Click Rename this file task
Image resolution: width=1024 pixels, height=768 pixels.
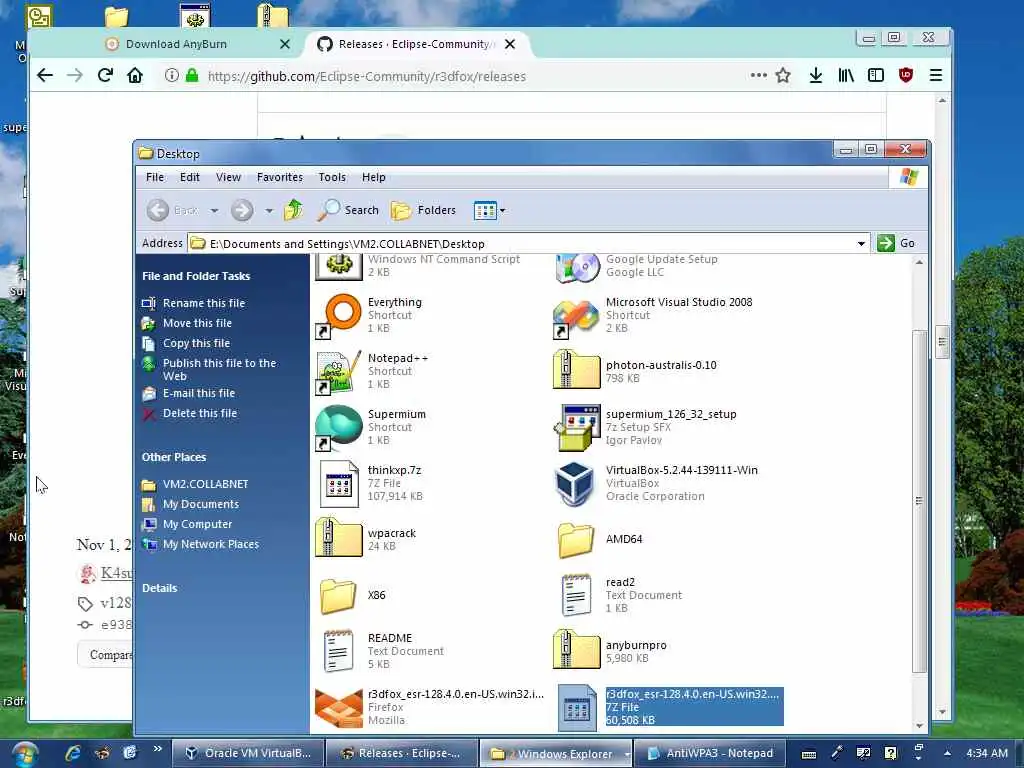204,303
